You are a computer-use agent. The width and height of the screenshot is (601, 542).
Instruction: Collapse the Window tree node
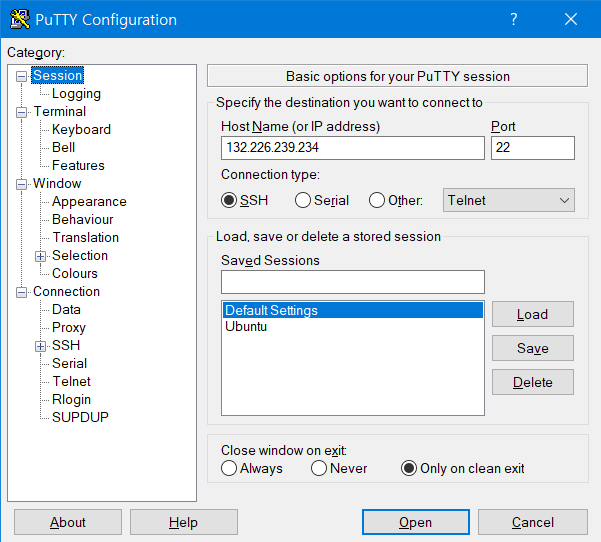21,184
